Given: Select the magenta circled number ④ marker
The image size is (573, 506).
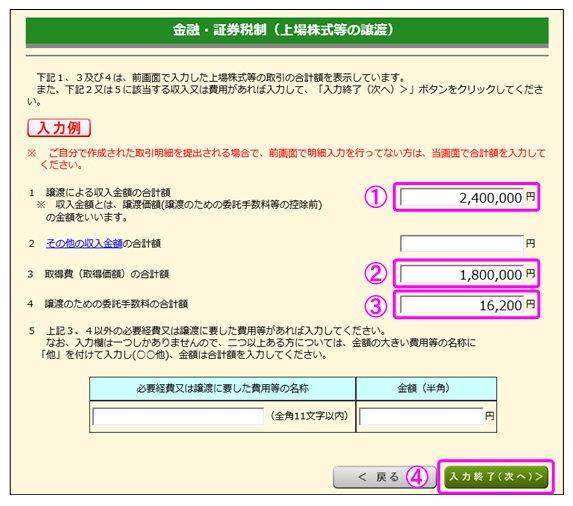Looking at the screenshot, I should (x=417, y=477).
